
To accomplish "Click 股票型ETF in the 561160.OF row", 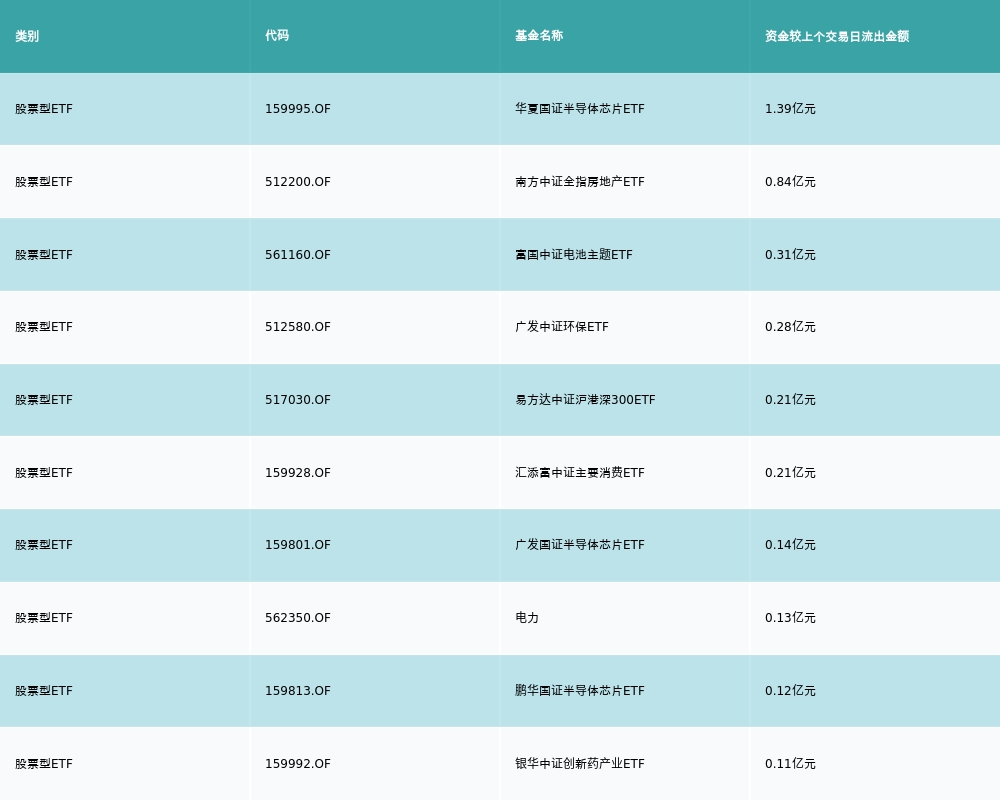I will point(44,255).
